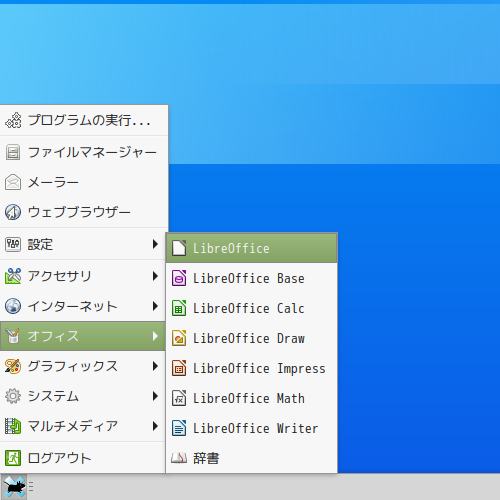Expand the アクセサリ submenu arrow
This screenshot has height=500, width=500.
coord(155,276)
